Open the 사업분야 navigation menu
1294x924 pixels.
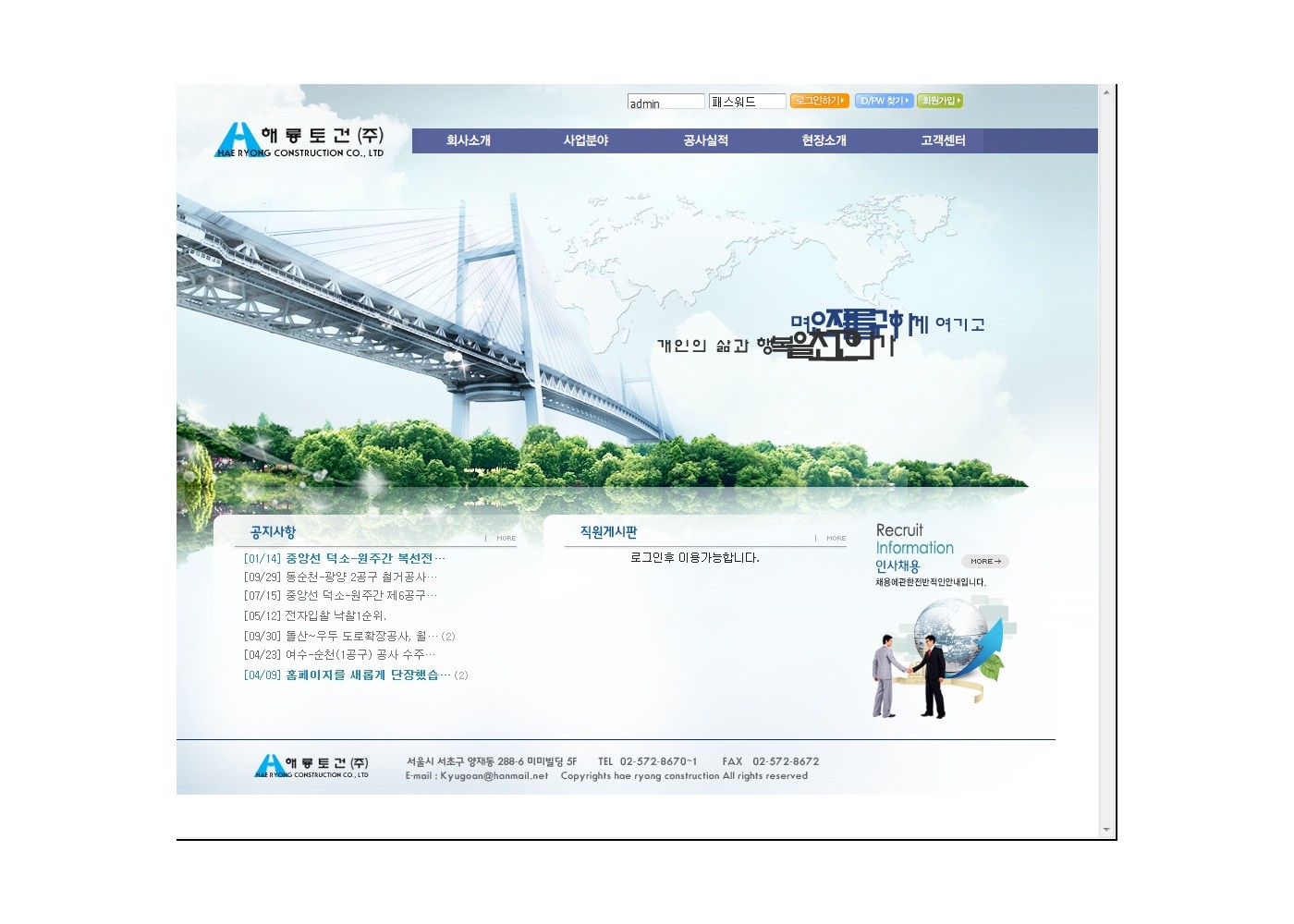tap(586, 140)
